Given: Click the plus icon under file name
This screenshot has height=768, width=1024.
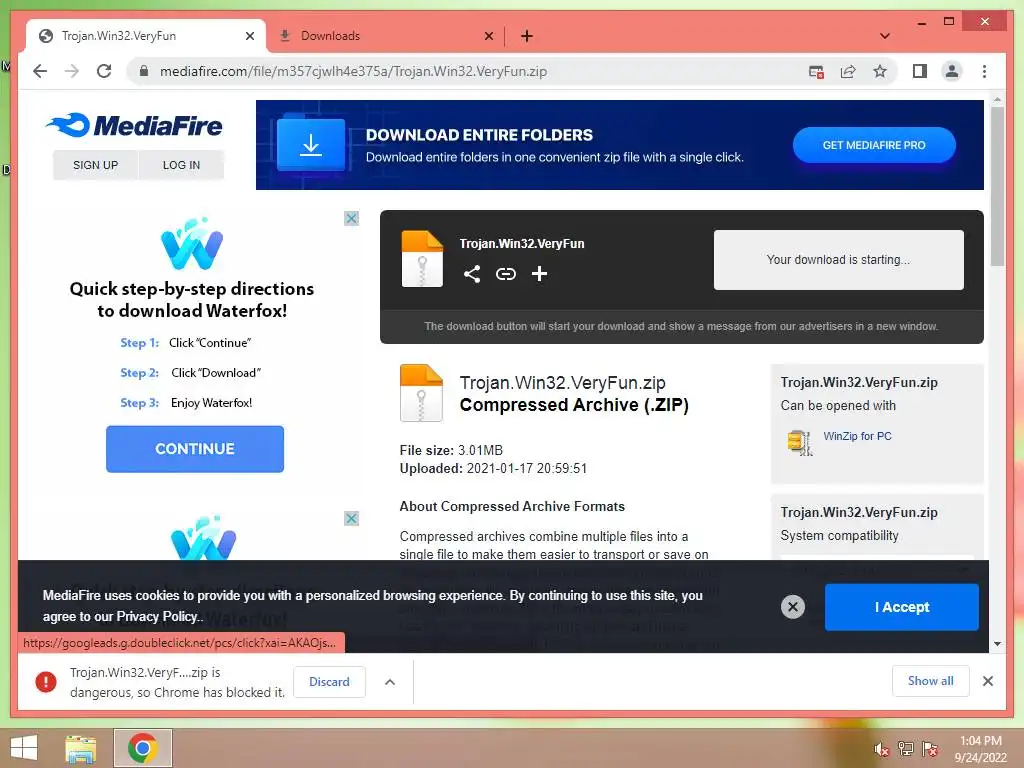Looking at the screenshot, I should point(539,274).
